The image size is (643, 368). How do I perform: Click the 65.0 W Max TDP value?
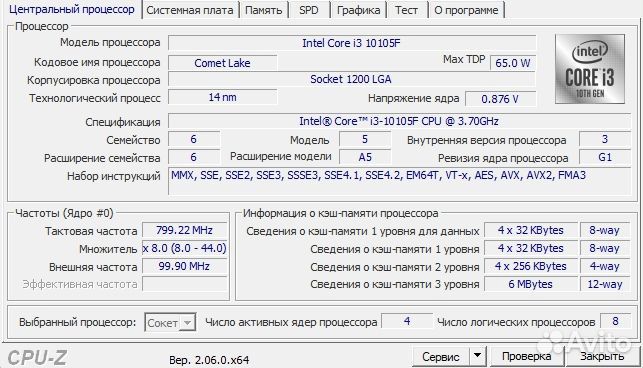point(513,63)
